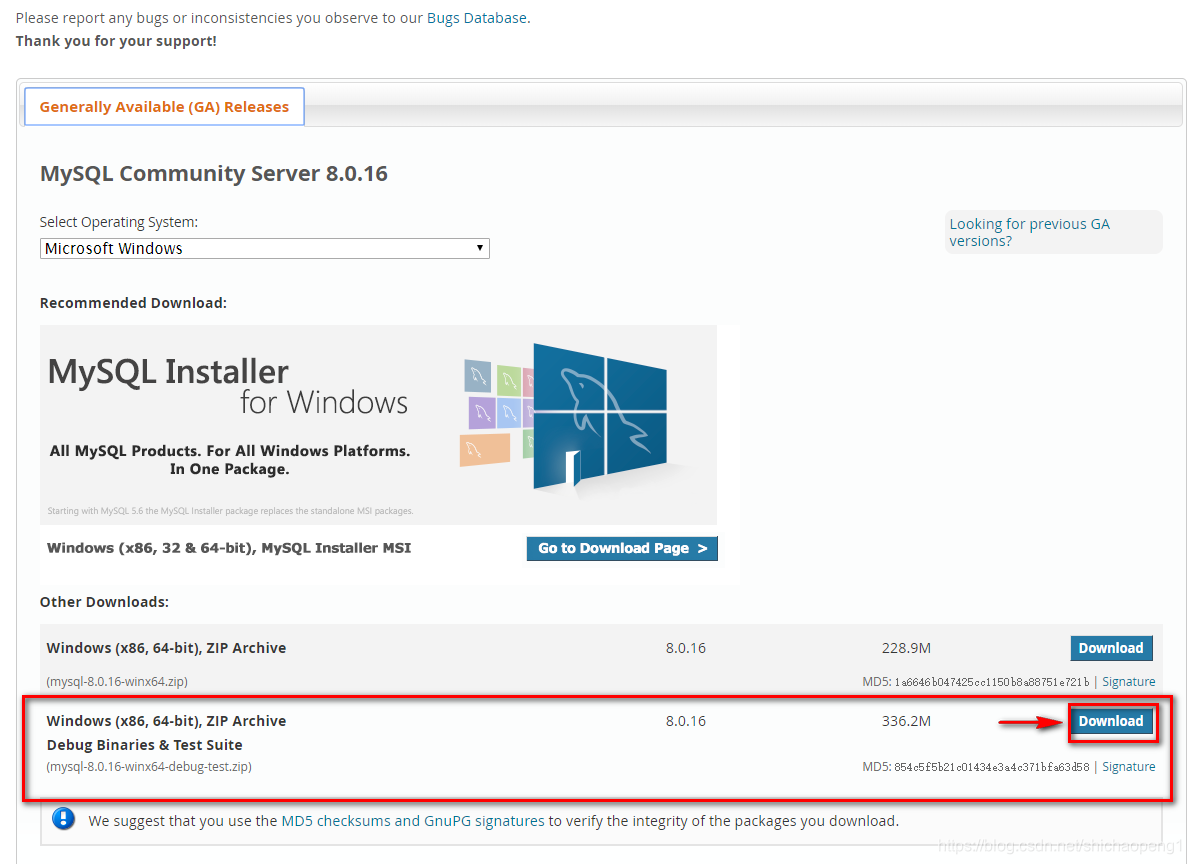
Task: Click the Windows logo graphic in the installer banner
Action: point(600,416)
